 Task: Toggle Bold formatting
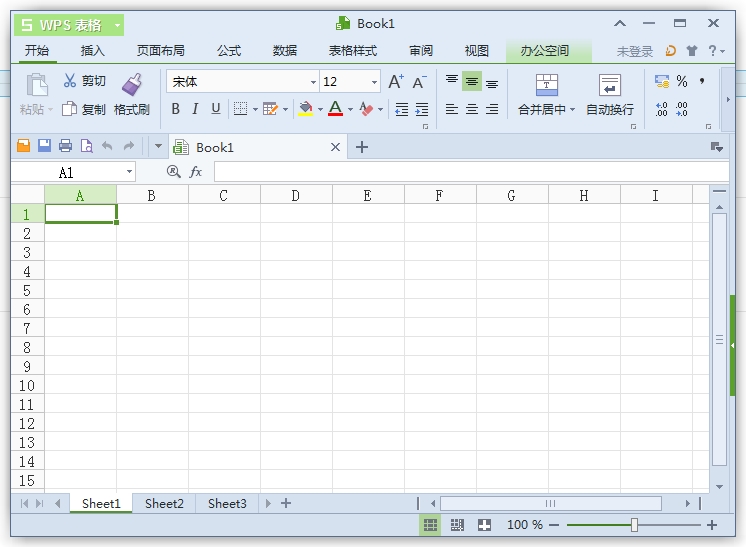tap(175, 109)
